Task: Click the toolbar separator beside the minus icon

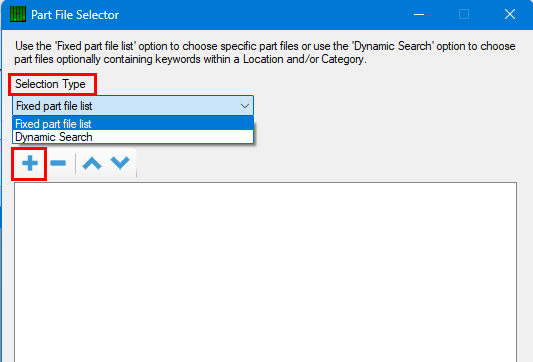Action: click(x=75, y=163)
